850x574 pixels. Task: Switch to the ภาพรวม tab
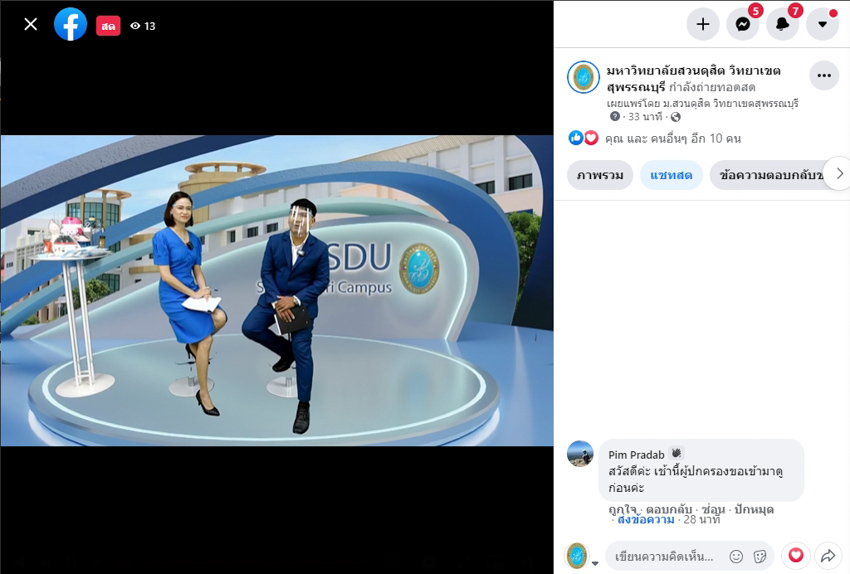(x=600, y=175)
